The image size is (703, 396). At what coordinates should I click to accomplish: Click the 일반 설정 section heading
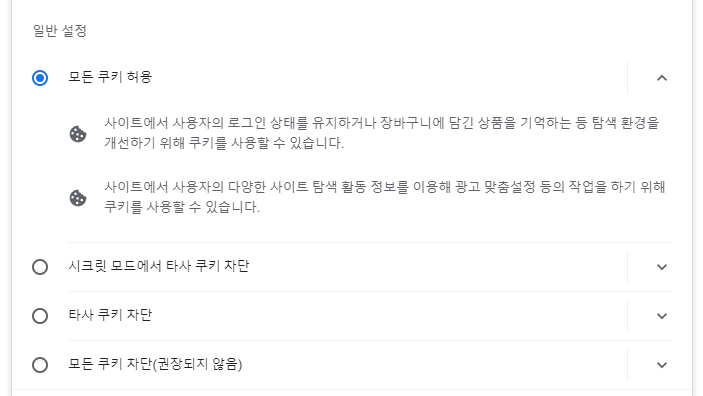tap(60, 31)
